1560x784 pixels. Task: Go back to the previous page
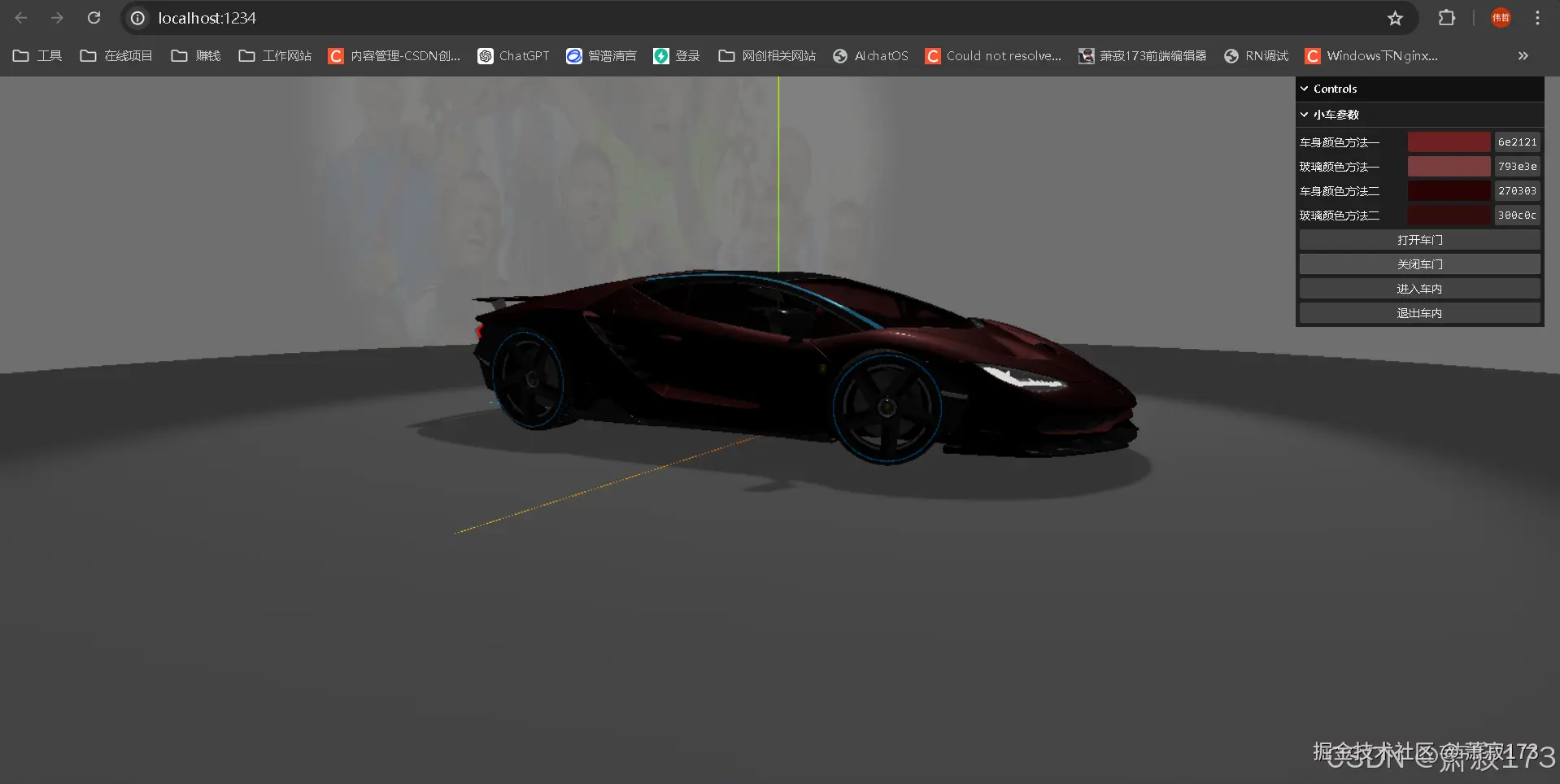[21, 18]
